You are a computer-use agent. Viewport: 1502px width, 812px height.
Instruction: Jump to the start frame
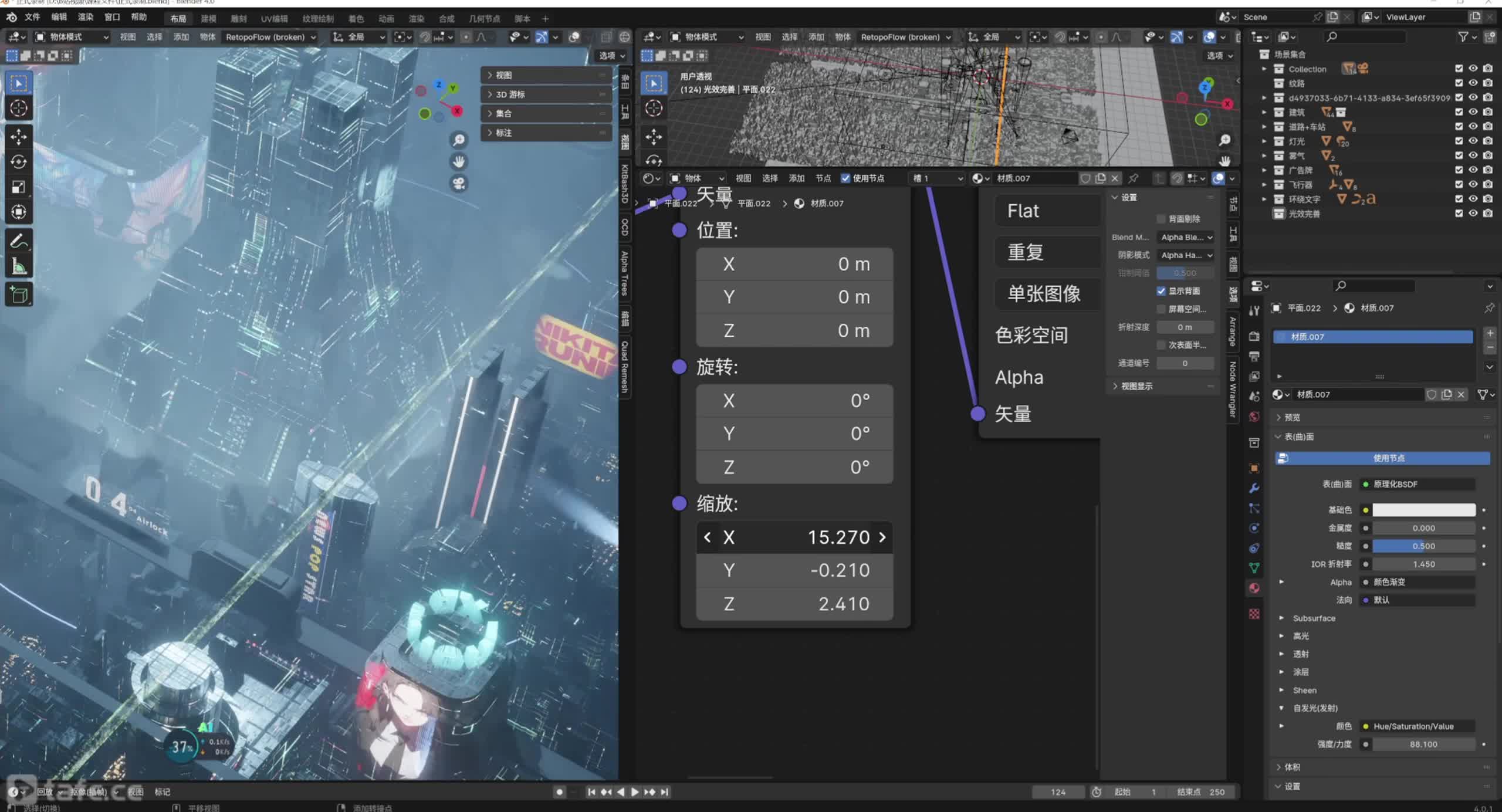pyautogui.click(x=591, y=792)
